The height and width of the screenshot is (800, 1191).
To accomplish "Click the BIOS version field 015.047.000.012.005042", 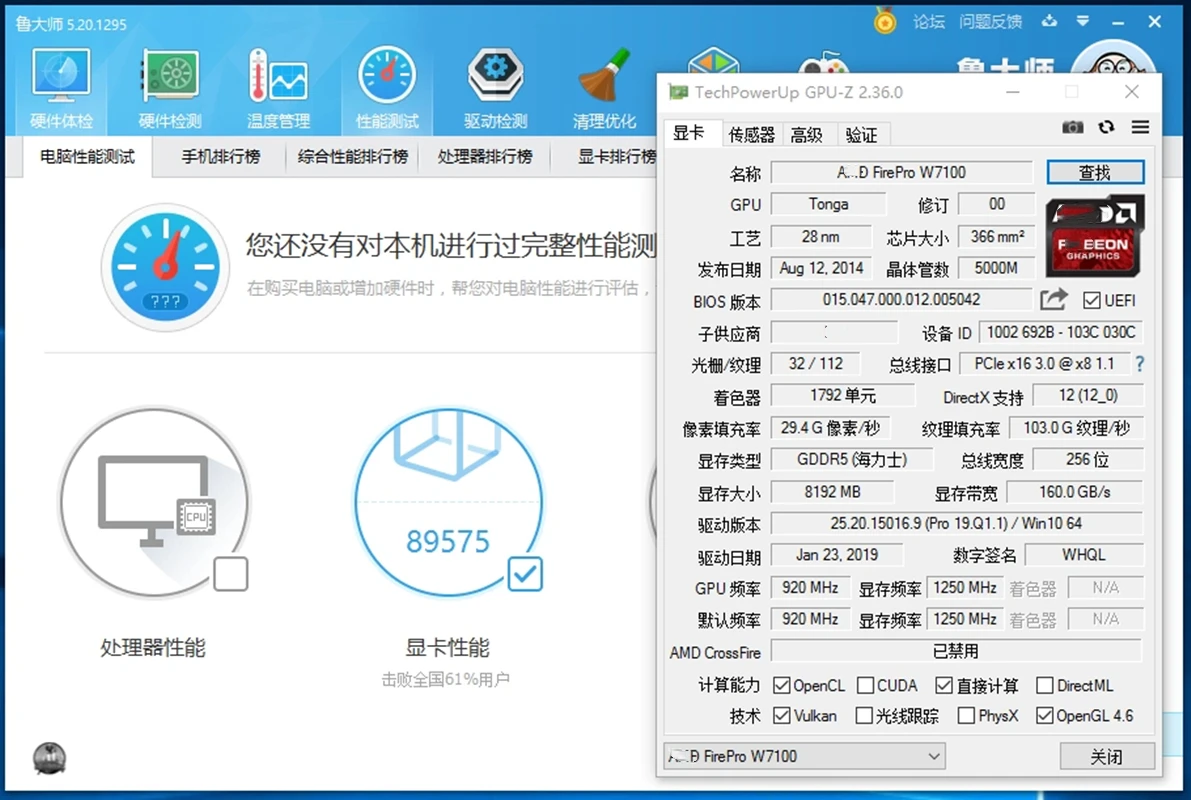I will click(x=901, y=299).
